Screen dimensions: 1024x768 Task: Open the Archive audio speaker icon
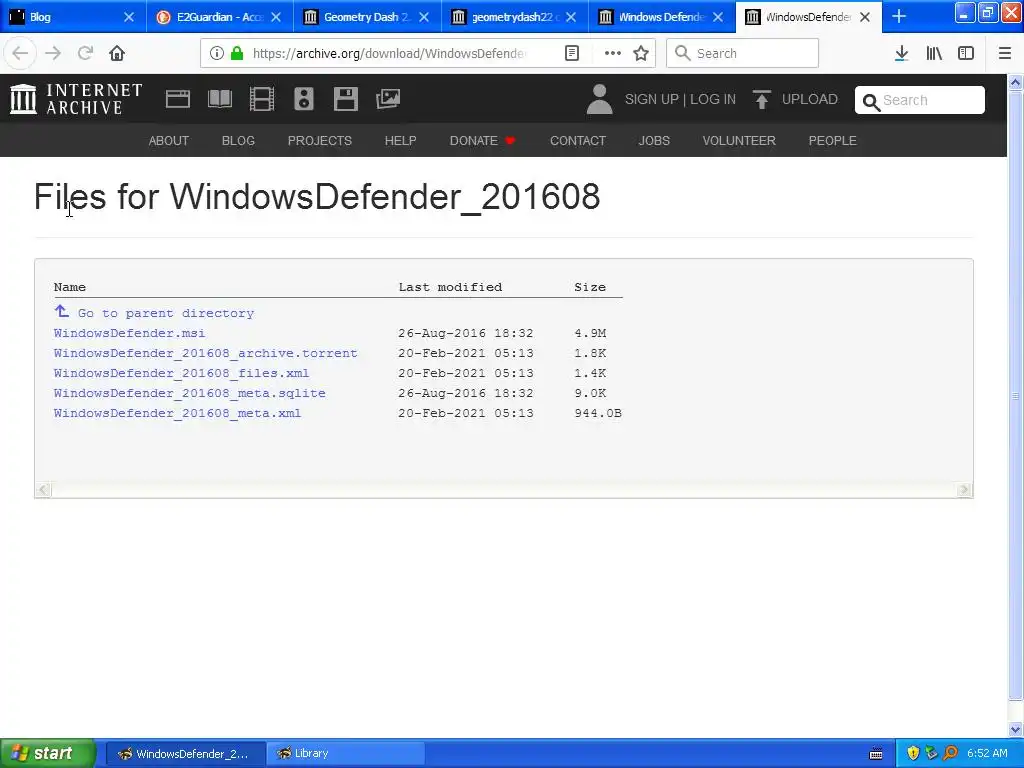pyautogui.click(x=304, y=99)
